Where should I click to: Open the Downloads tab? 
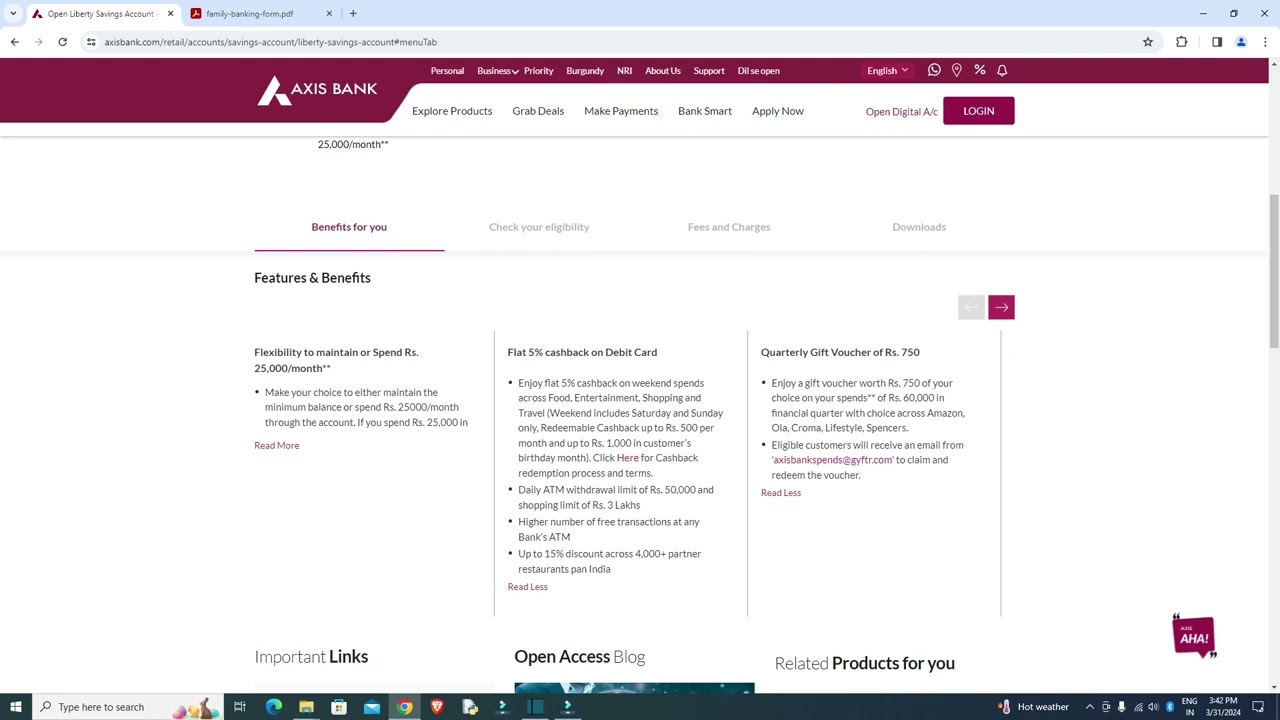[919, 227]
